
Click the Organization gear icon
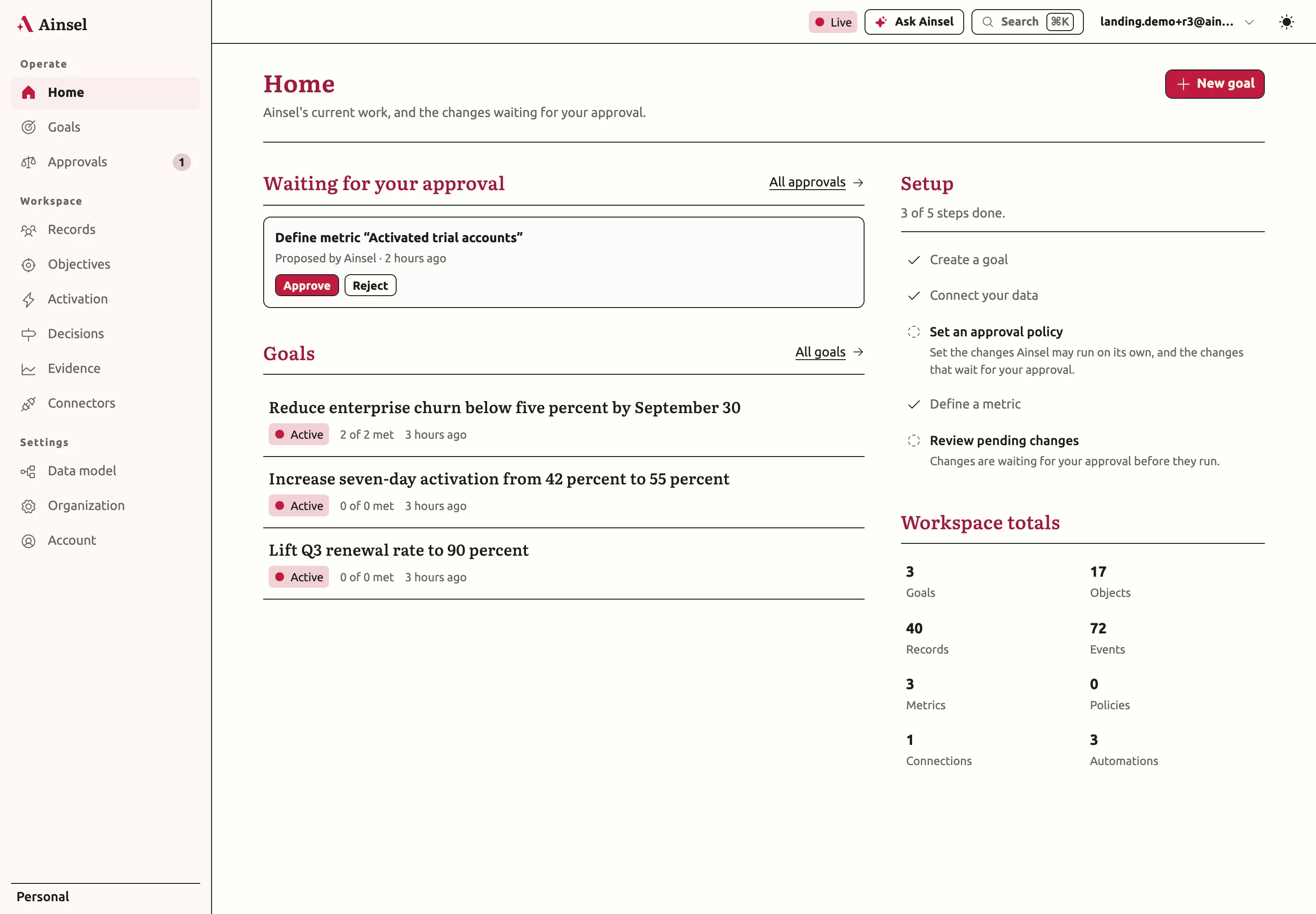[29, 506]
